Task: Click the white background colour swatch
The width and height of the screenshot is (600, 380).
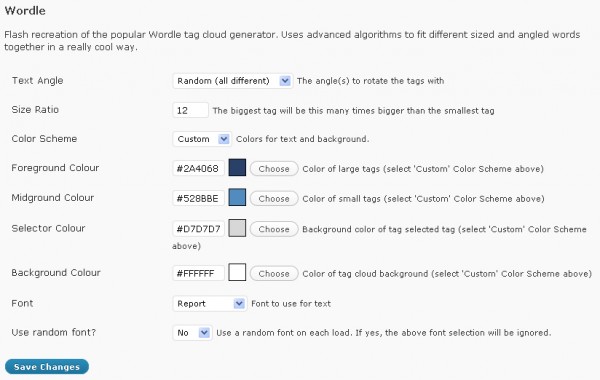Action: pos(237,272)
